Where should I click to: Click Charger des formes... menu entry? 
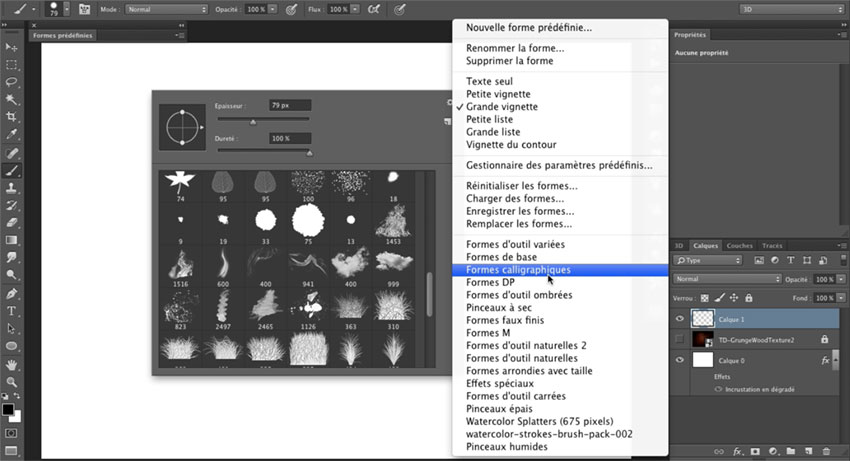[x=519, y=198]
